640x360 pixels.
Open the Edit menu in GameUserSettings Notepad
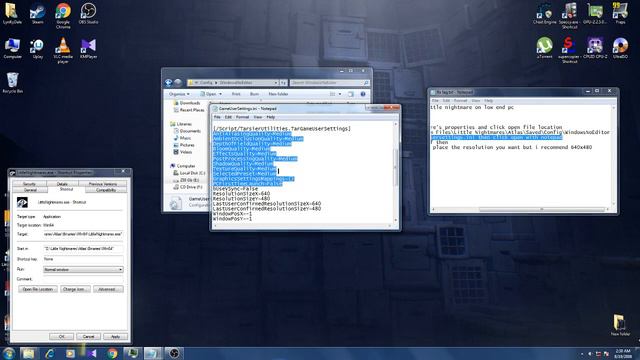tap(228, 117)
